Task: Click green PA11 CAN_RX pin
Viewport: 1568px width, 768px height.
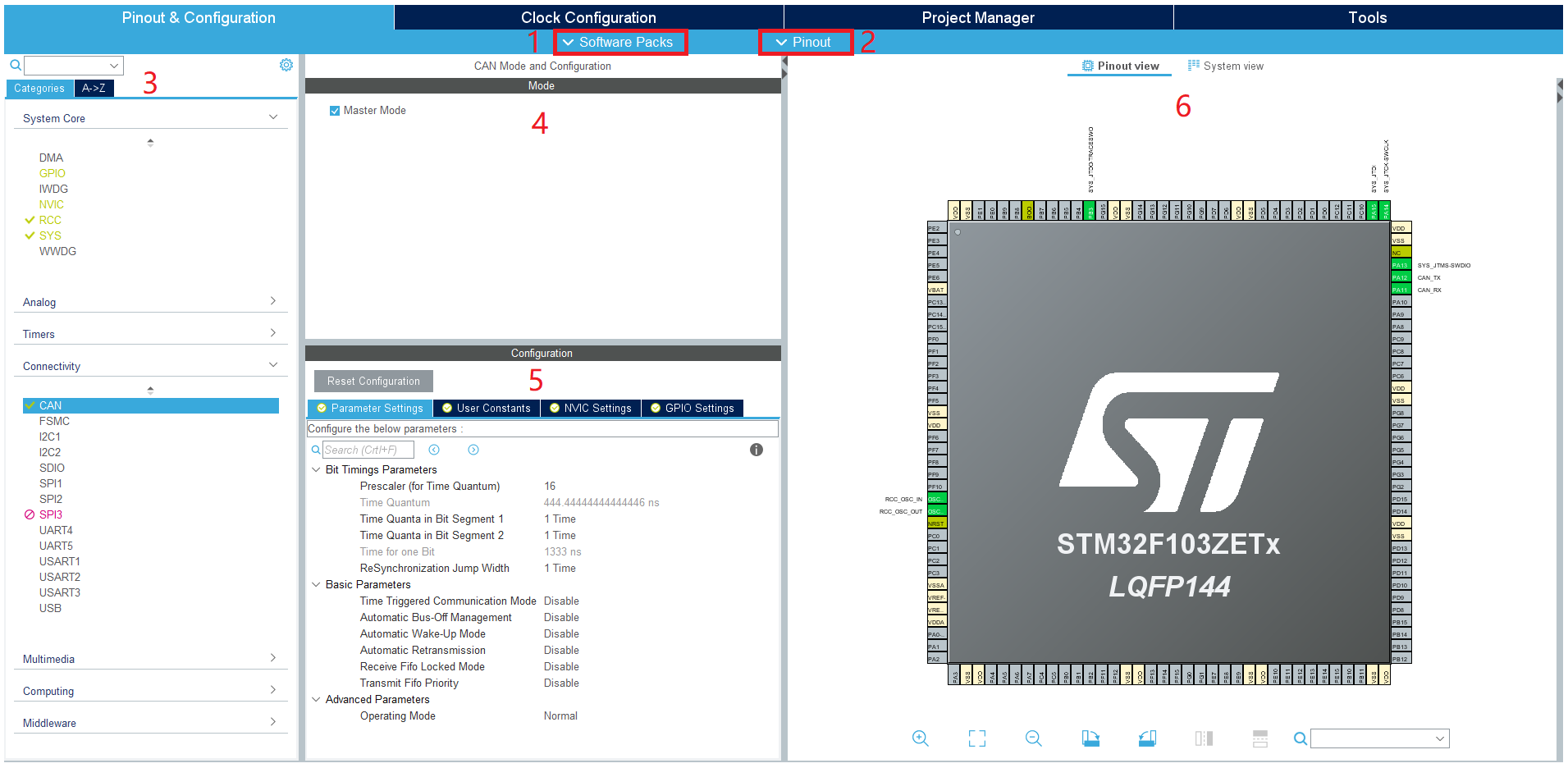Action: coord(1401,290)
